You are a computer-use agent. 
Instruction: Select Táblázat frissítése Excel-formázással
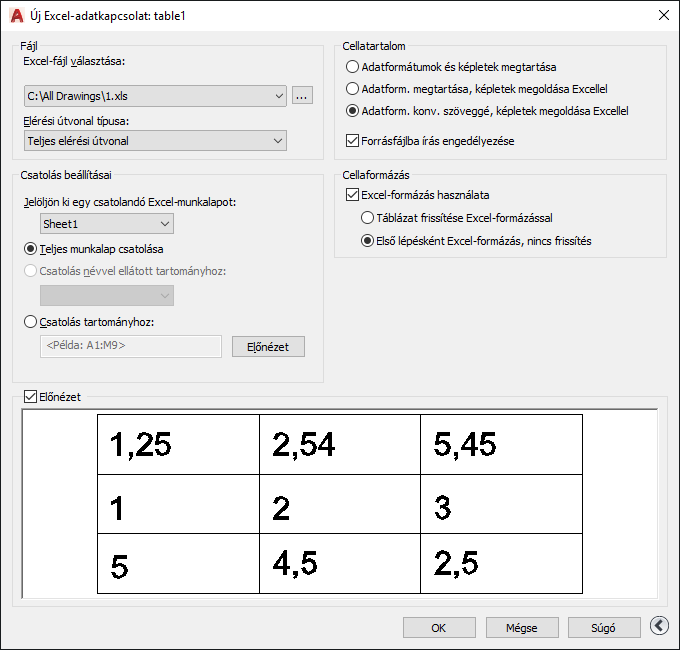[x=457, y=218]
